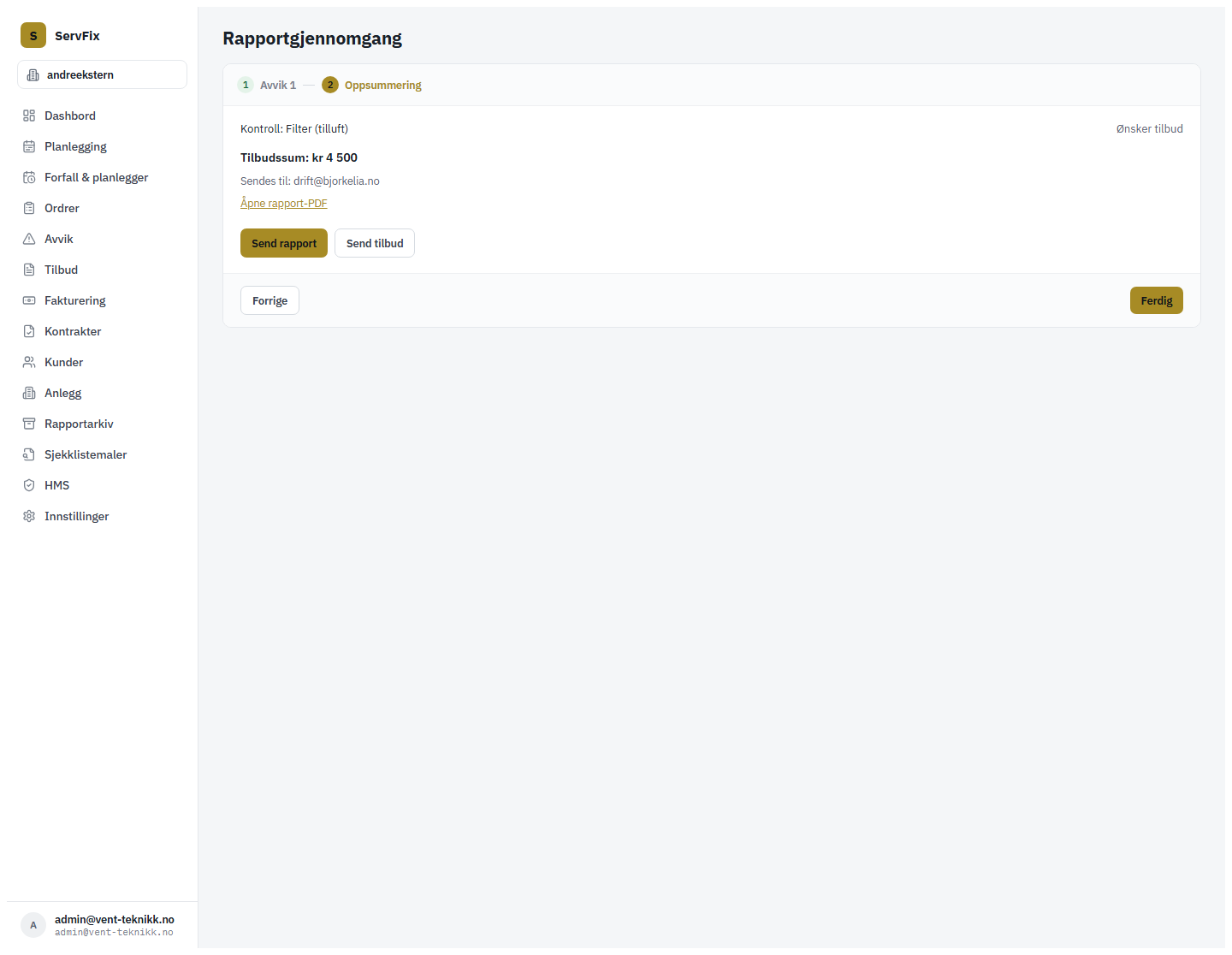Screen dimensions: 1232x955
Task: Click the Innstillinger gear icon
Action: [x=29, y=516]
